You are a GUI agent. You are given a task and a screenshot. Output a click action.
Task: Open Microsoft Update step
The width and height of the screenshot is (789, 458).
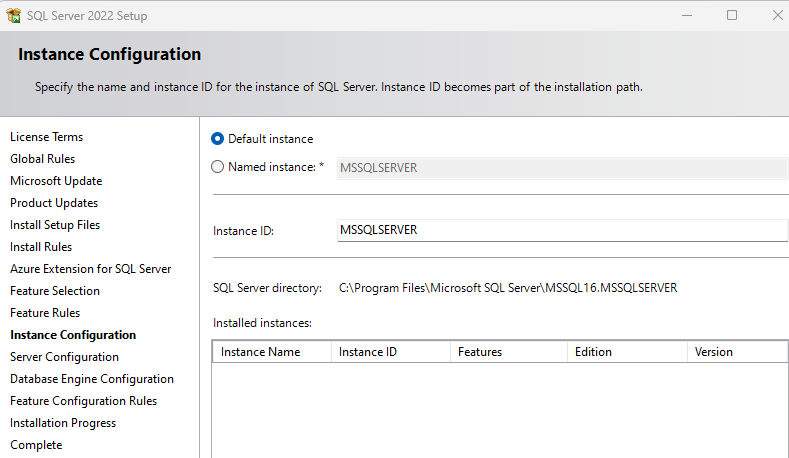[56, 181]
